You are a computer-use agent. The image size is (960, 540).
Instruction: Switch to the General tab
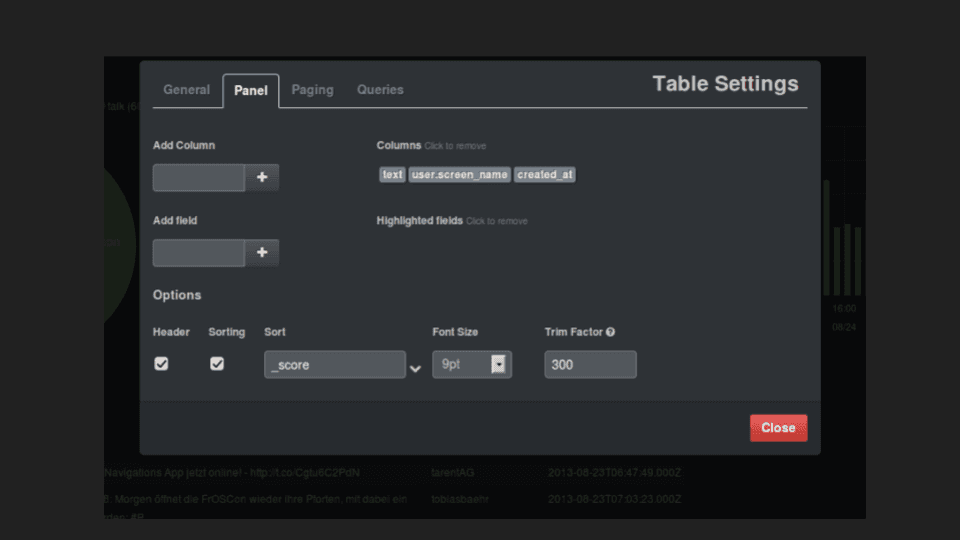186,90
